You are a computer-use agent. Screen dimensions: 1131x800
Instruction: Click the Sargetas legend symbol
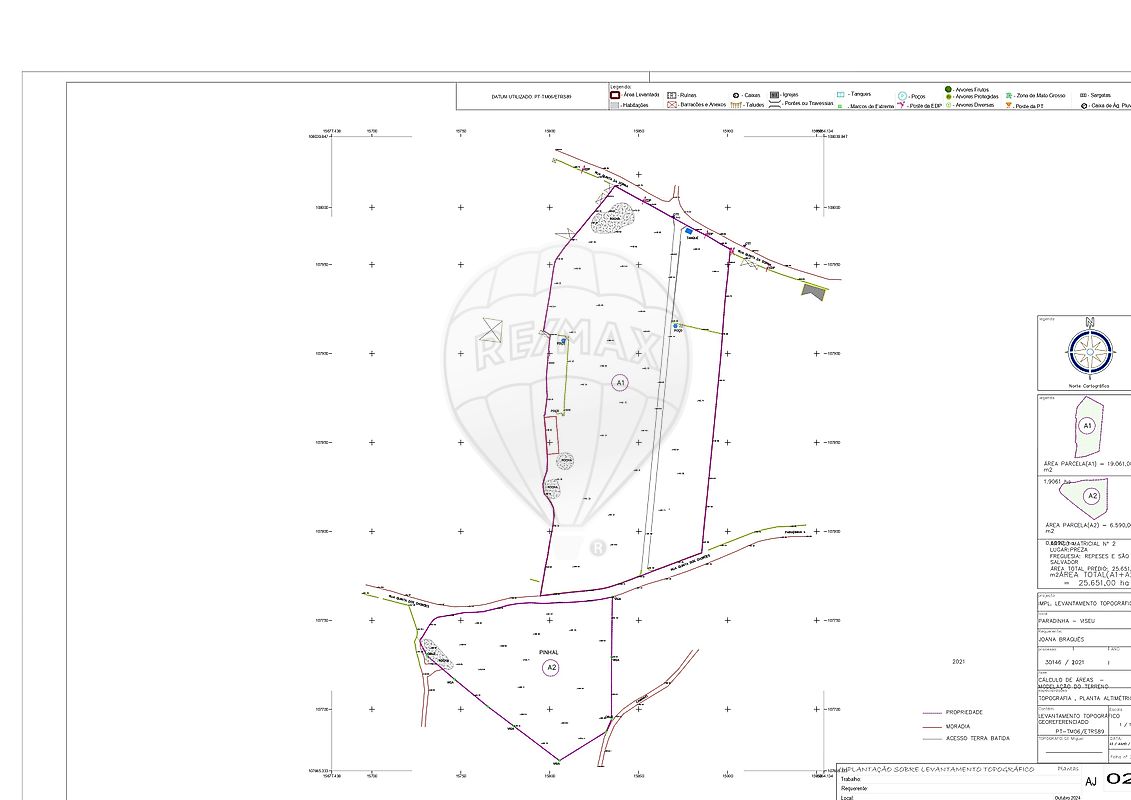pos(1083,95)
